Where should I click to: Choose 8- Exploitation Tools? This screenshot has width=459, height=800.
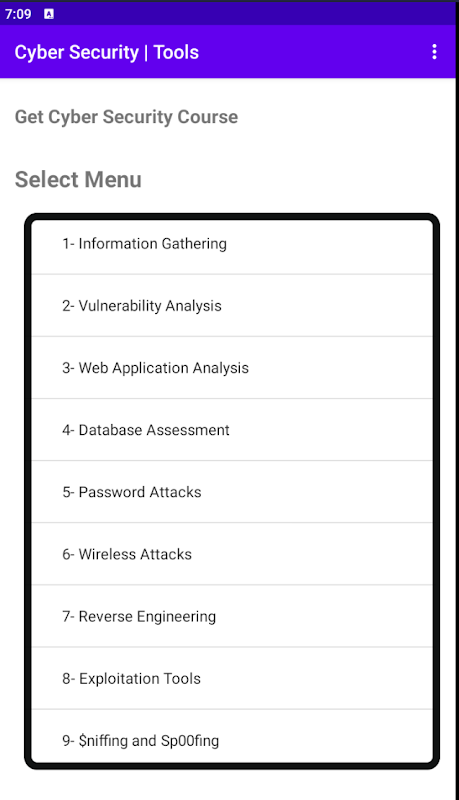click(x=232, y=679)
